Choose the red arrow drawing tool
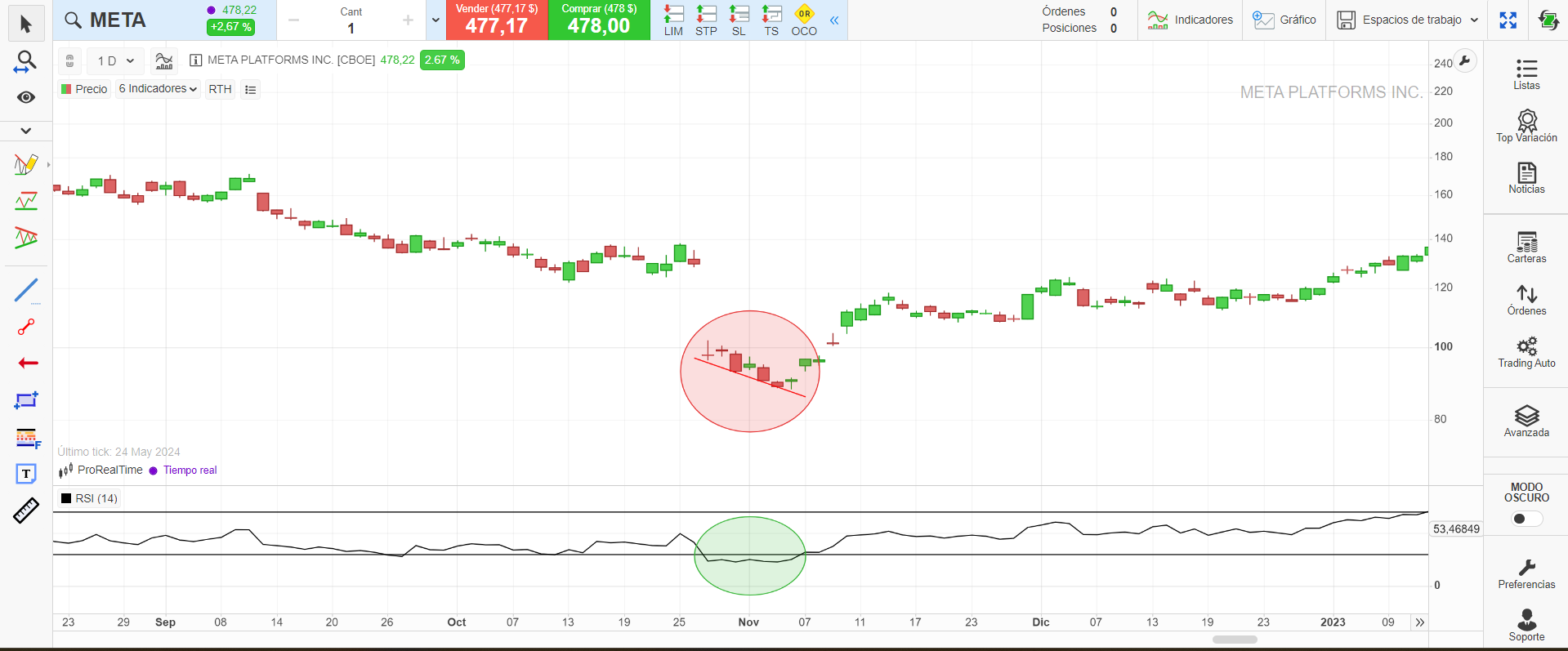This screenshot has height=651, width=1568. [28, 363]
